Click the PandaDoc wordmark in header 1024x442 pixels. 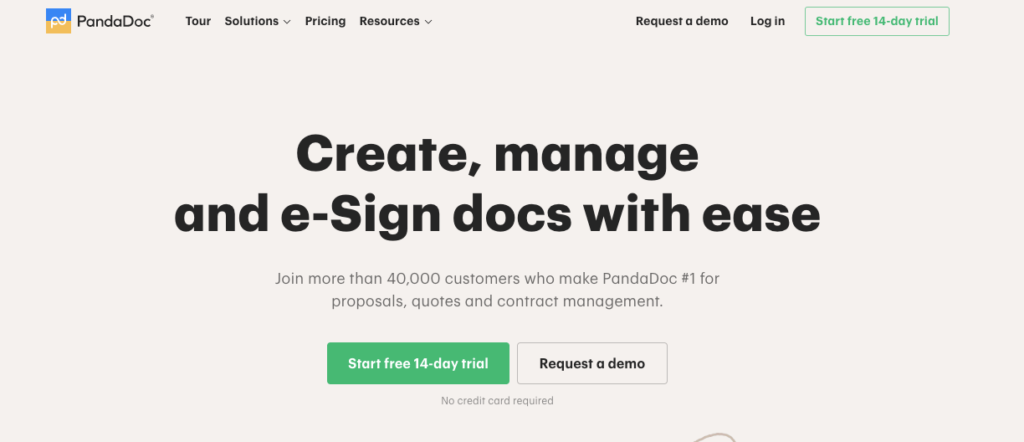[x=115, y=22]
